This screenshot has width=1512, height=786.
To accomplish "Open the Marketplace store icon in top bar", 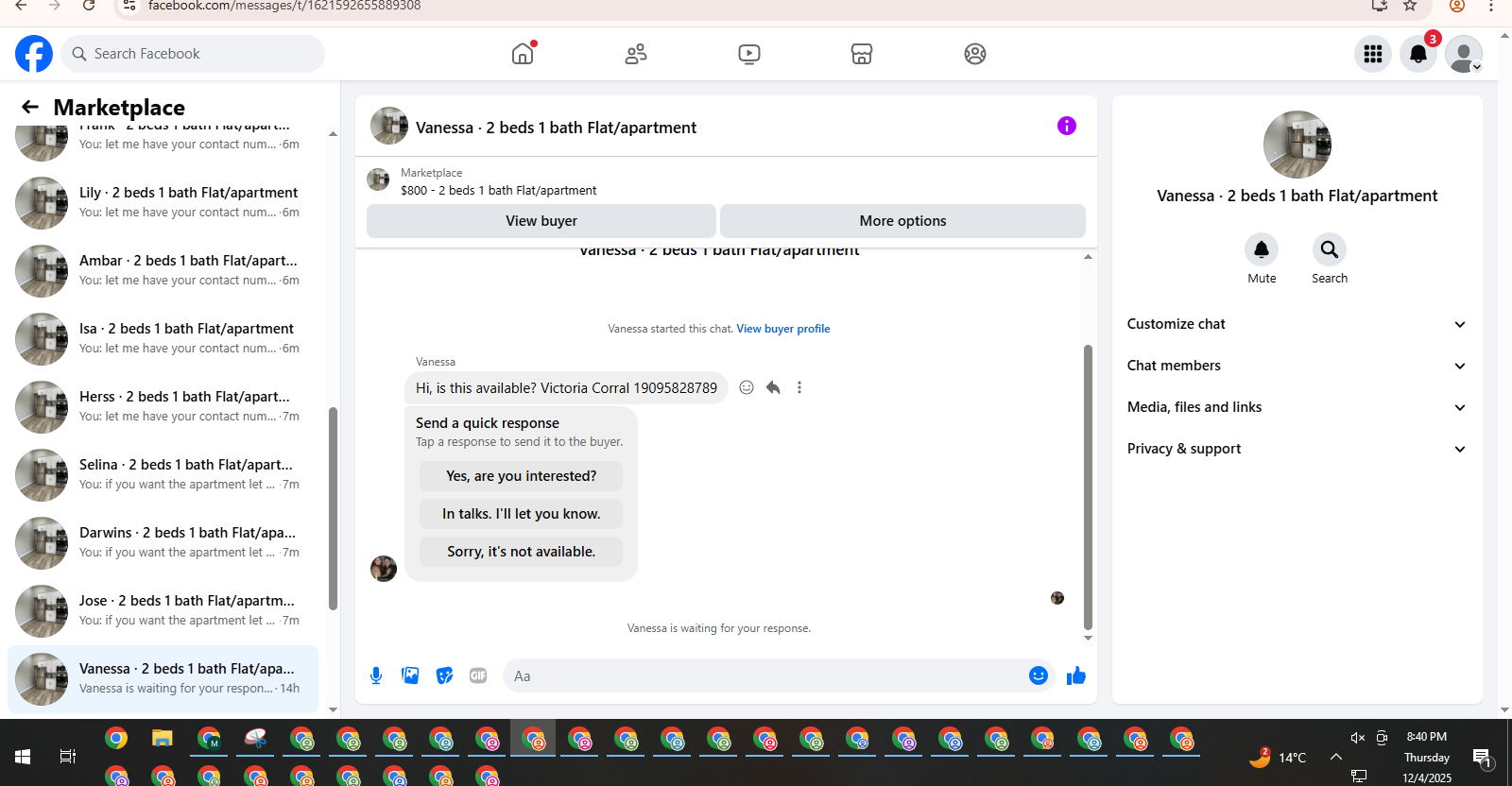I will click(x=862, y=54).
